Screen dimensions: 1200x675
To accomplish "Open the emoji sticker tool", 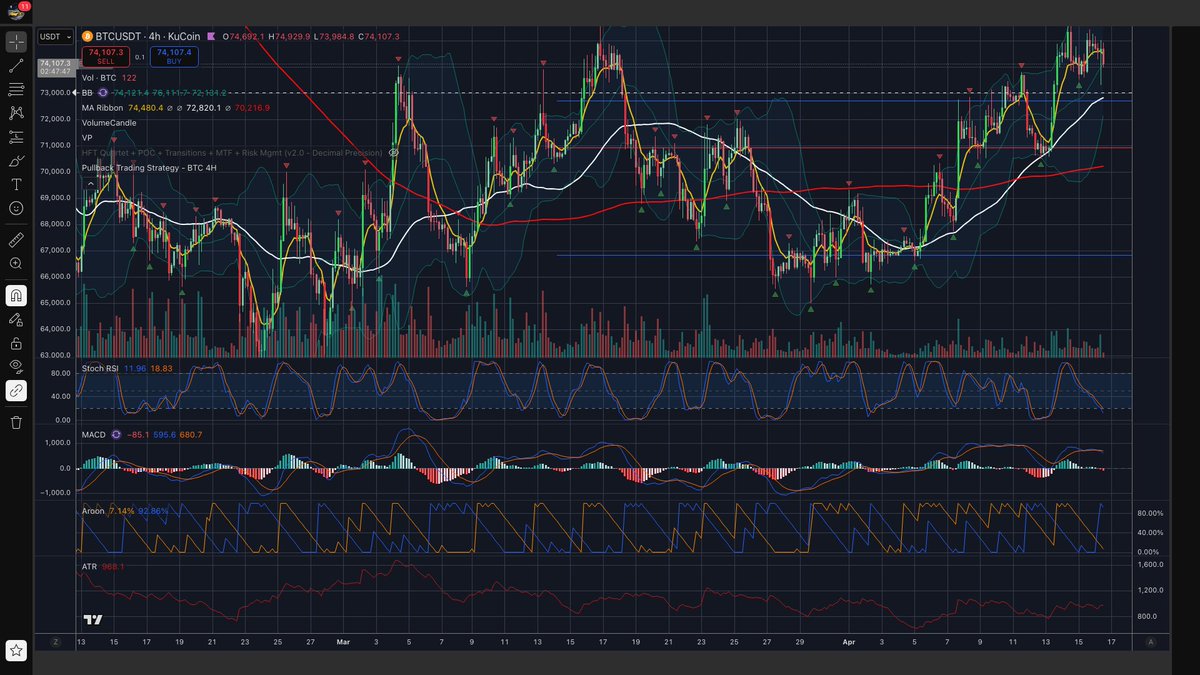I will 16,208.
